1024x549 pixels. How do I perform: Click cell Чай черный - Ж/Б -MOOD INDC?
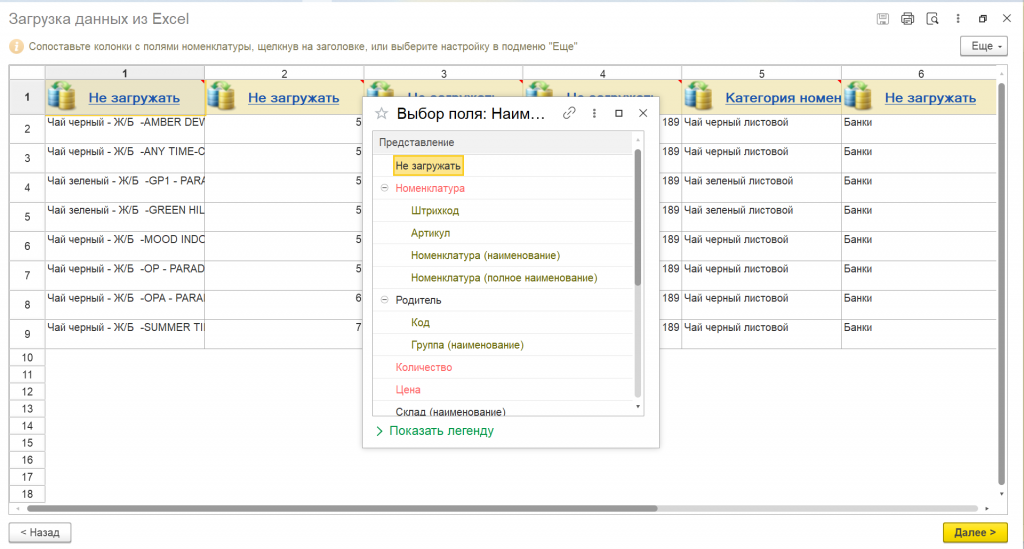(x=125, y=246)
